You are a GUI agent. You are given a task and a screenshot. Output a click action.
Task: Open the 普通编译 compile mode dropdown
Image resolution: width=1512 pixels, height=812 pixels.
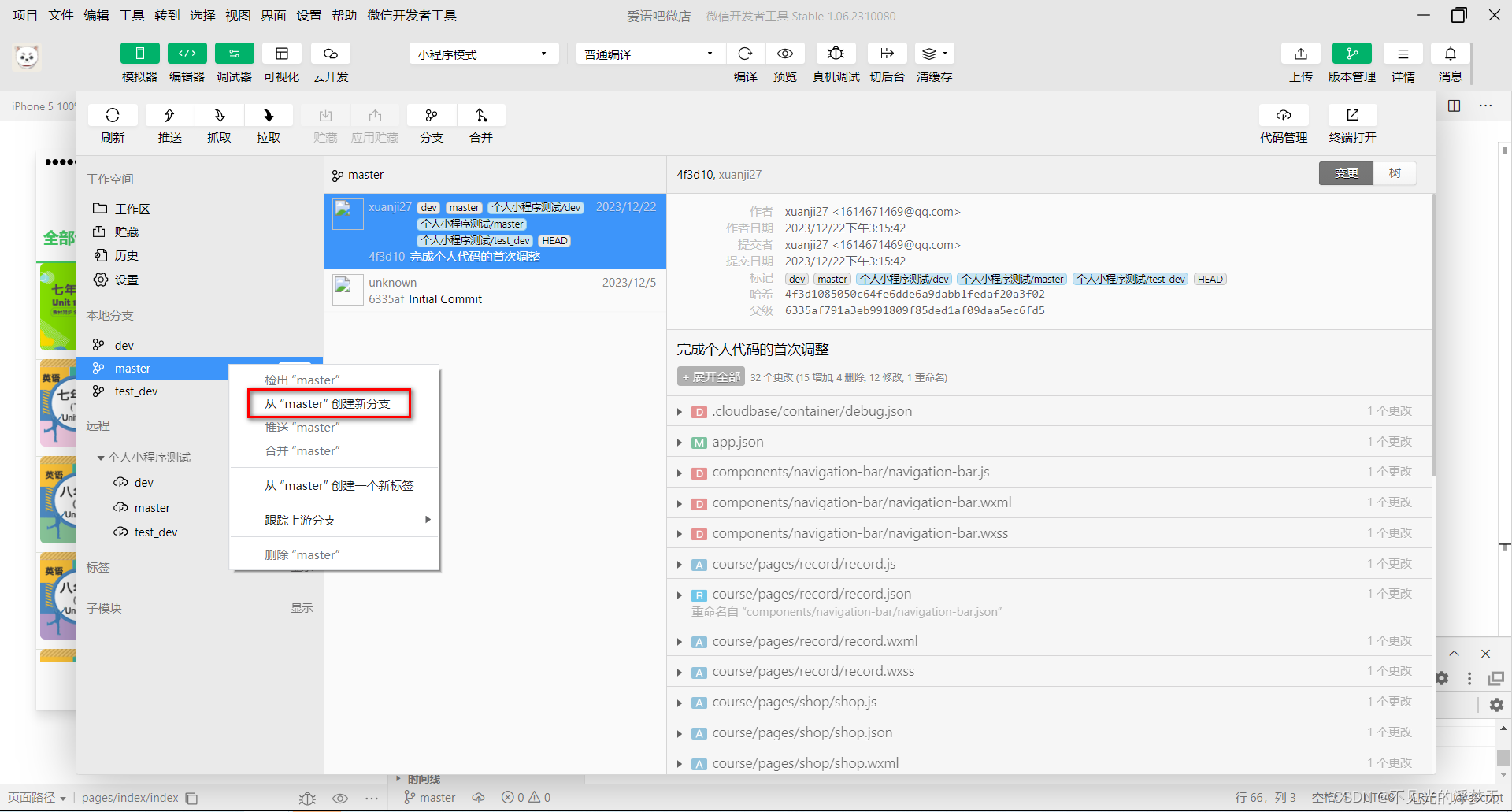pos(649,54)
